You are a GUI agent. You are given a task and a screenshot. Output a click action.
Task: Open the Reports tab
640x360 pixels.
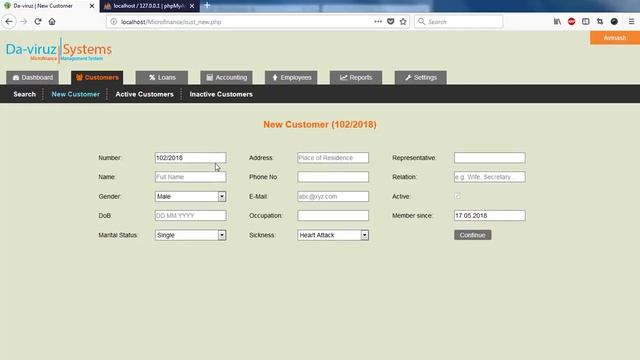click(356, 78)
